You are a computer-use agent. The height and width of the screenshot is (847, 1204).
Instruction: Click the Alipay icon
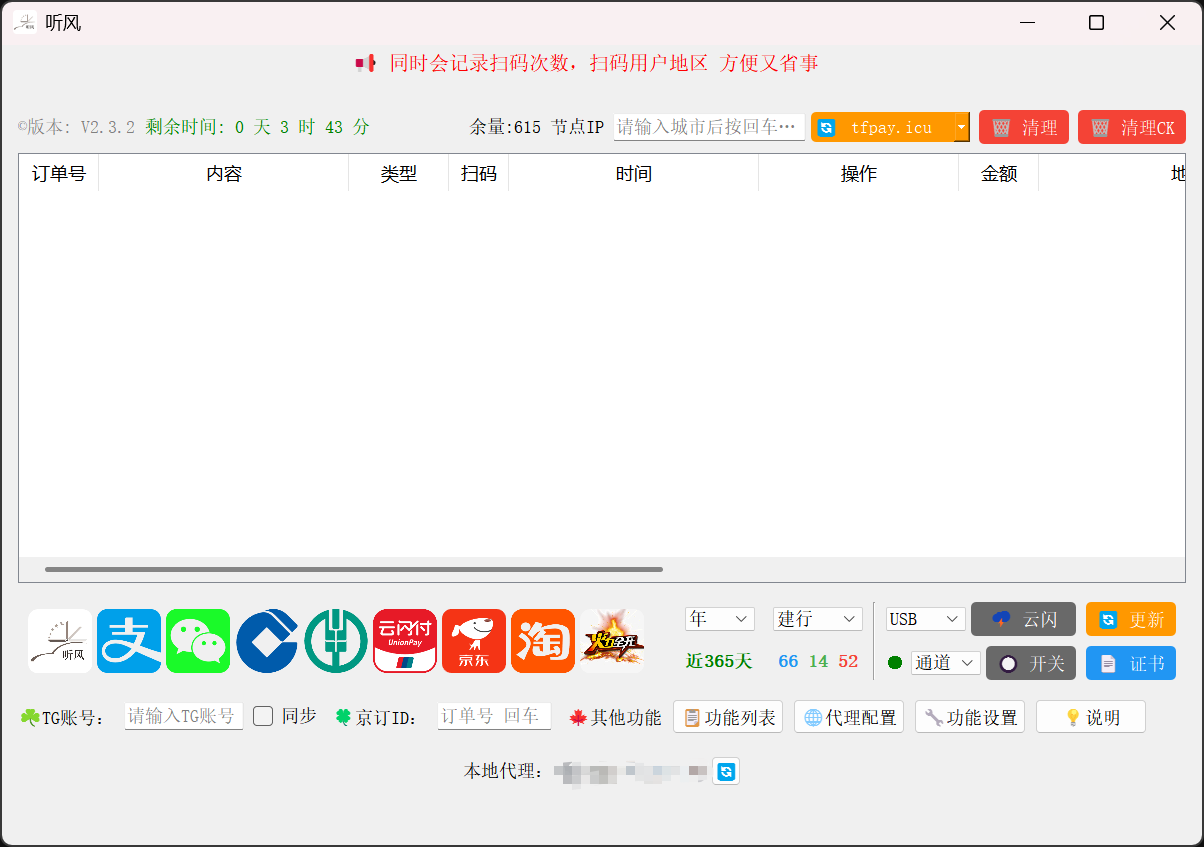coord(129,641)
